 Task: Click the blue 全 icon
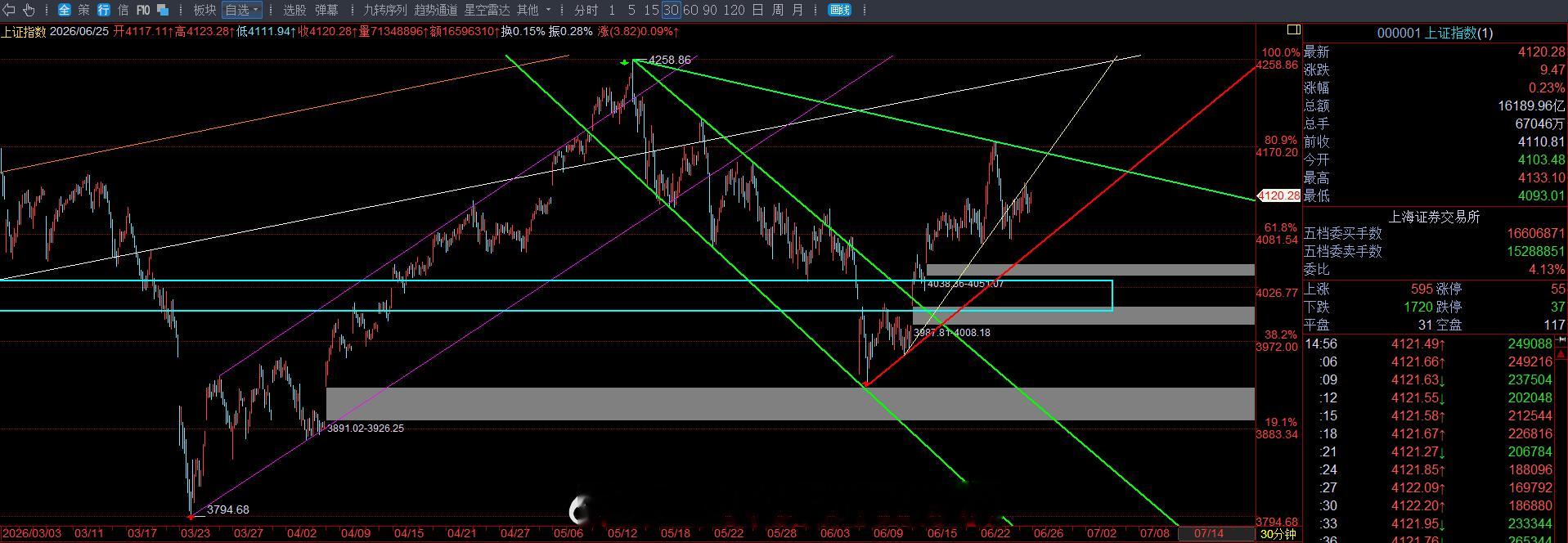[65, 10]
